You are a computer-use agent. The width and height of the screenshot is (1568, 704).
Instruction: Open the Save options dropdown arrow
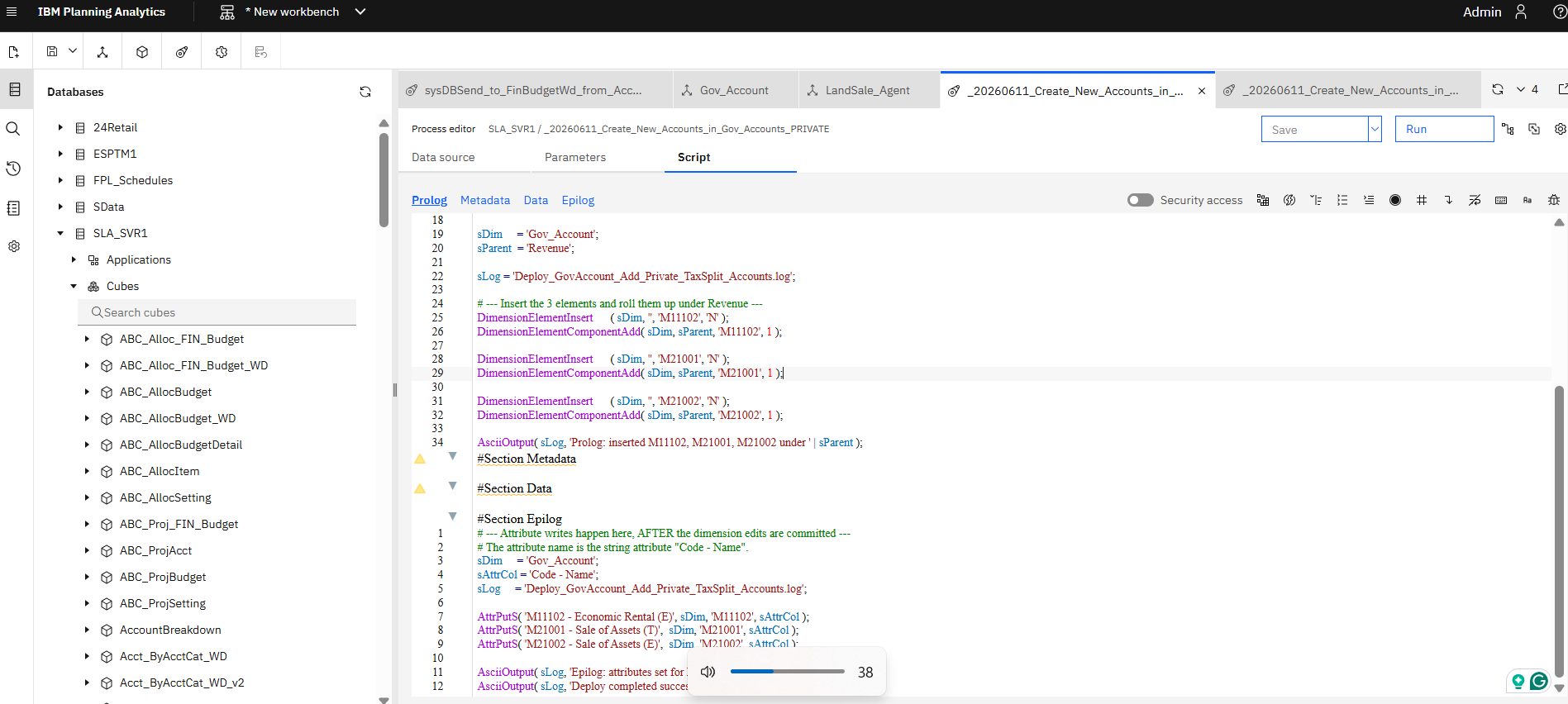point(1375,129)
